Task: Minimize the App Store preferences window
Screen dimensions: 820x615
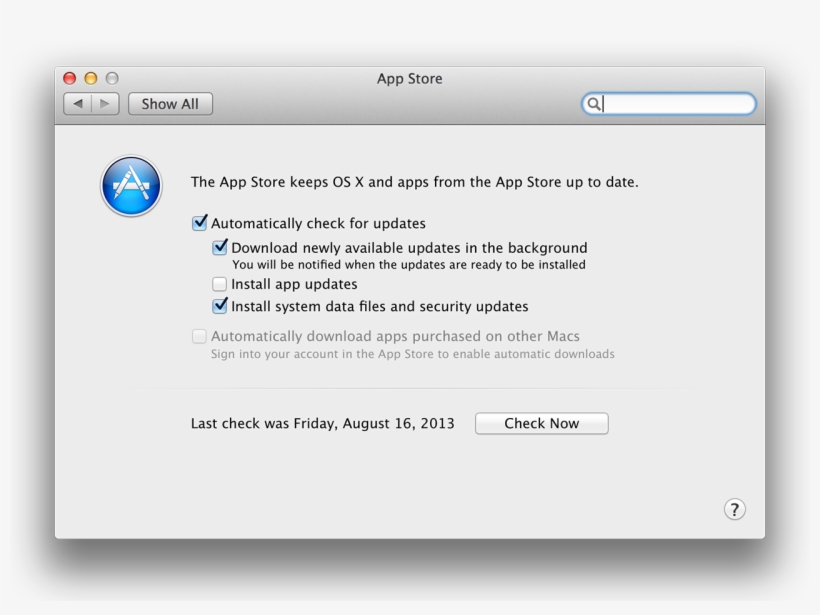Action: click(x=93, y=77)
